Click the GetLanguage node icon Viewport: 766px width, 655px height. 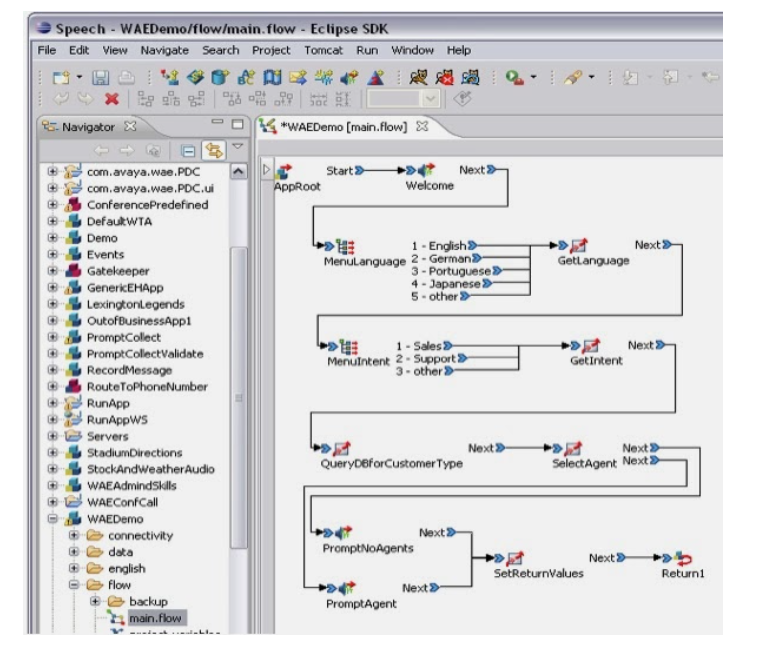[578, 246]
